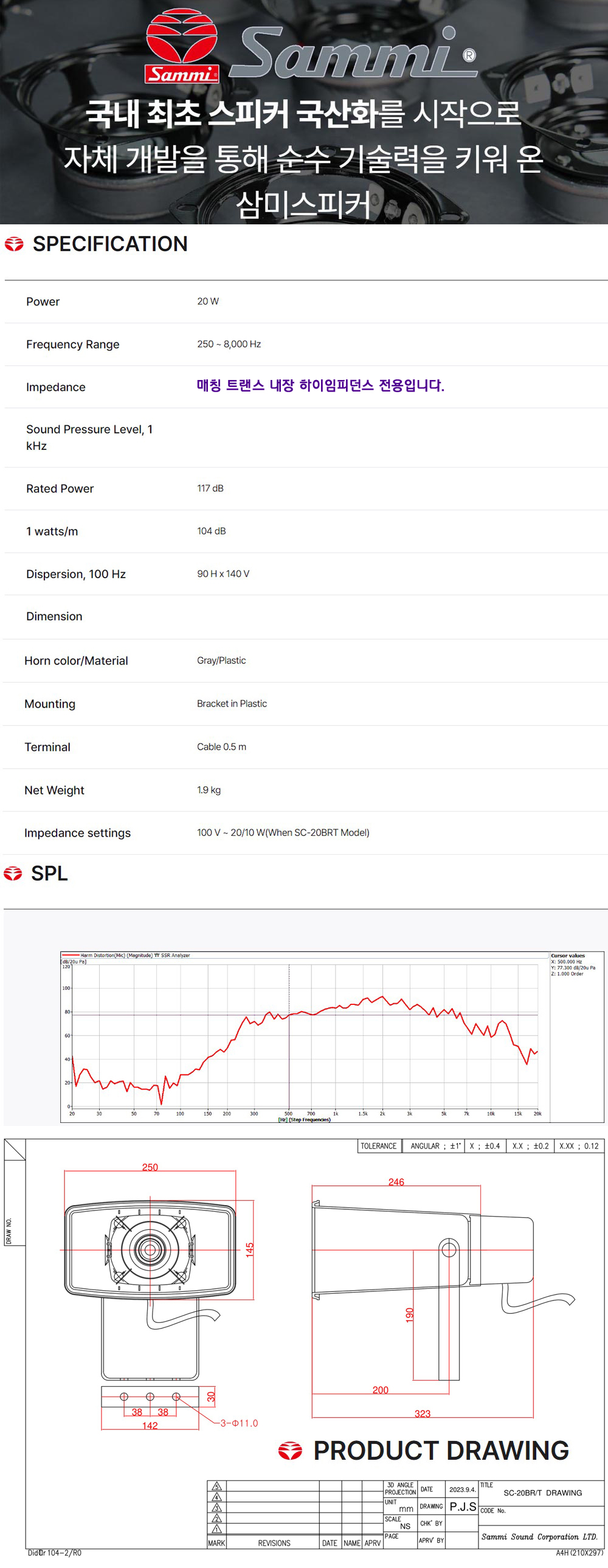The image size is (608, 1568).
Task: Select the 'Gray/Plastic' horn material value
Action: 221,660
